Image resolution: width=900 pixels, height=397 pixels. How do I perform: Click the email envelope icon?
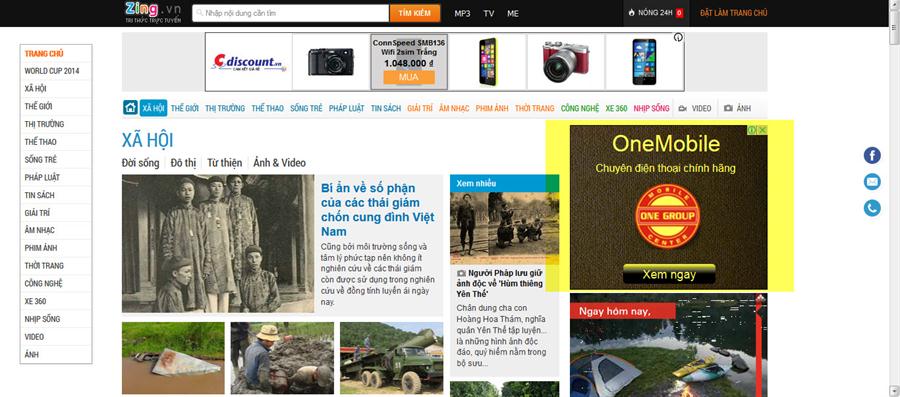(872, 181)
